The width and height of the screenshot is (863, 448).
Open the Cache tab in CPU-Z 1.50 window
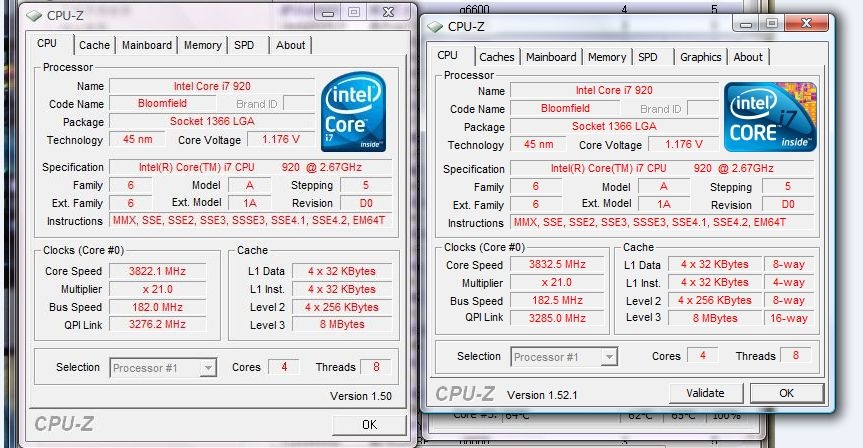[94, 45]
